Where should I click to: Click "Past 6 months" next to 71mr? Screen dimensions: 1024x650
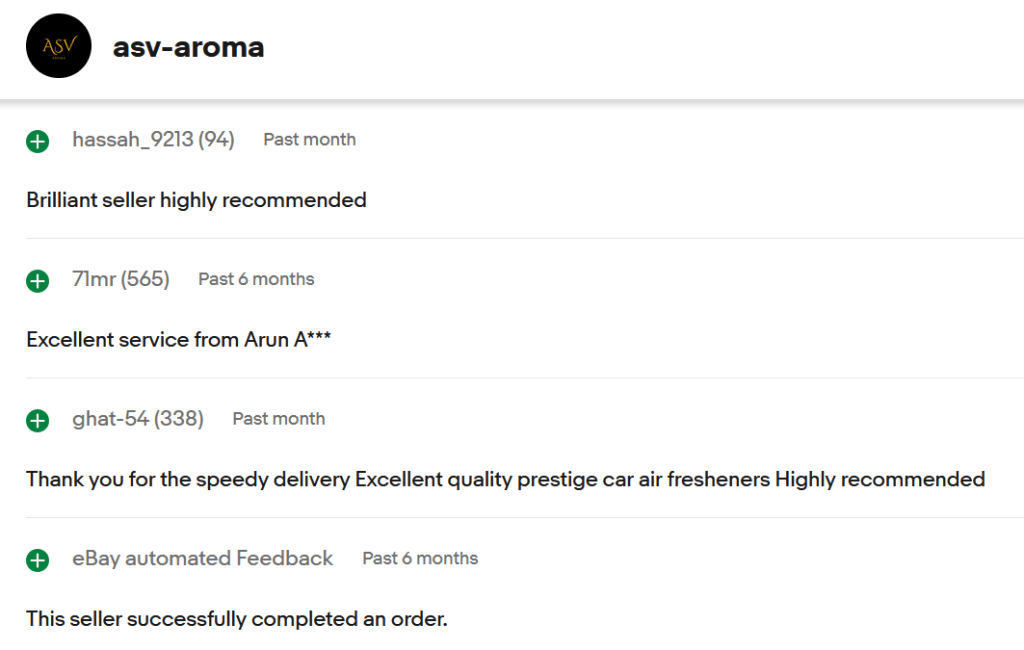click(x=256, y=280)
